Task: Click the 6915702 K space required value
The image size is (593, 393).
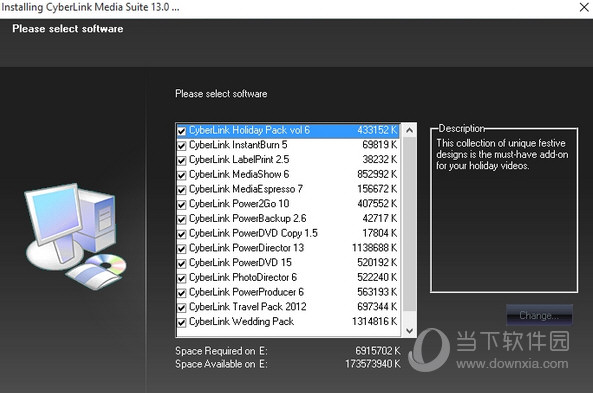Action: 377,351
